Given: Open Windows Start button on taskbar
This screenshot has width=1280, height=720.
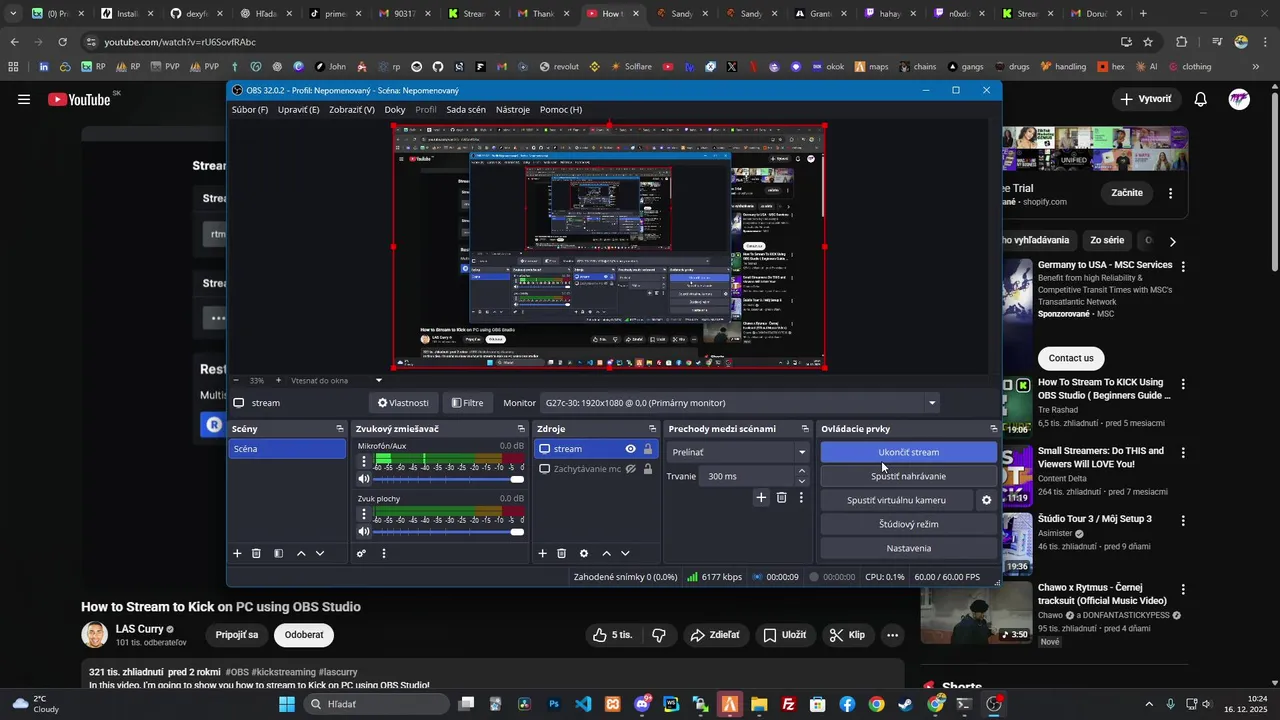Looking at the screenshot, I should pos(287,704).
